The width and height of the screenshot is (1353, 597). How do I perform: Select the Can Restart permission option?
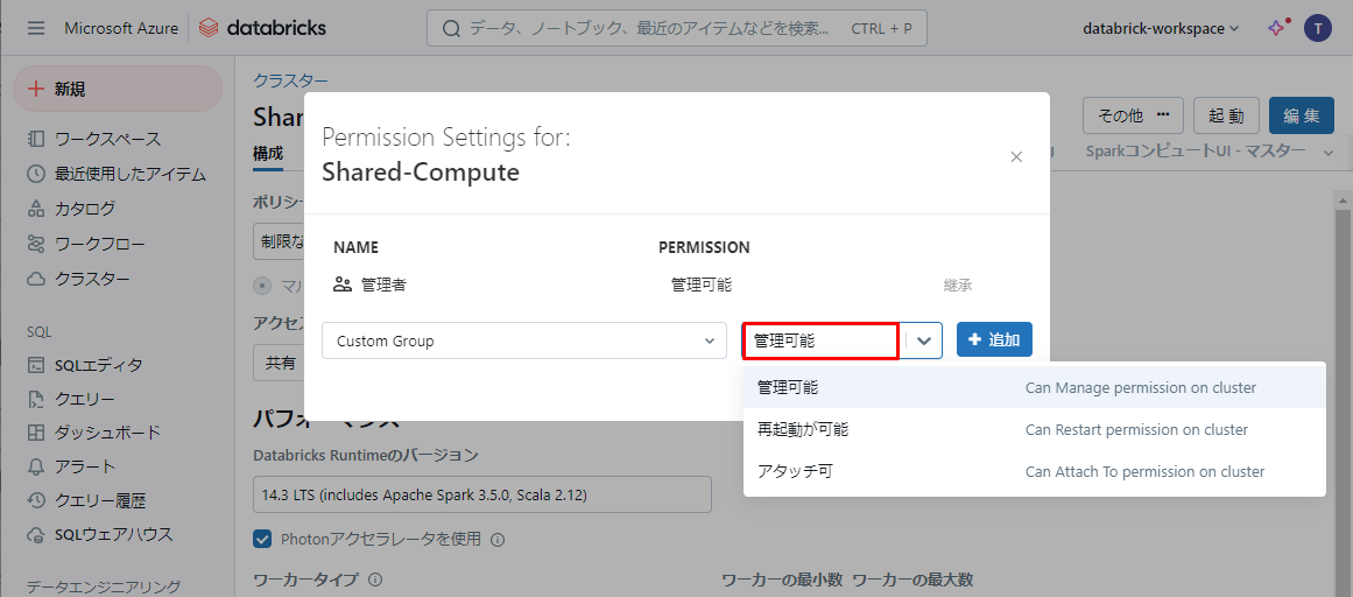tap(803, 430)
